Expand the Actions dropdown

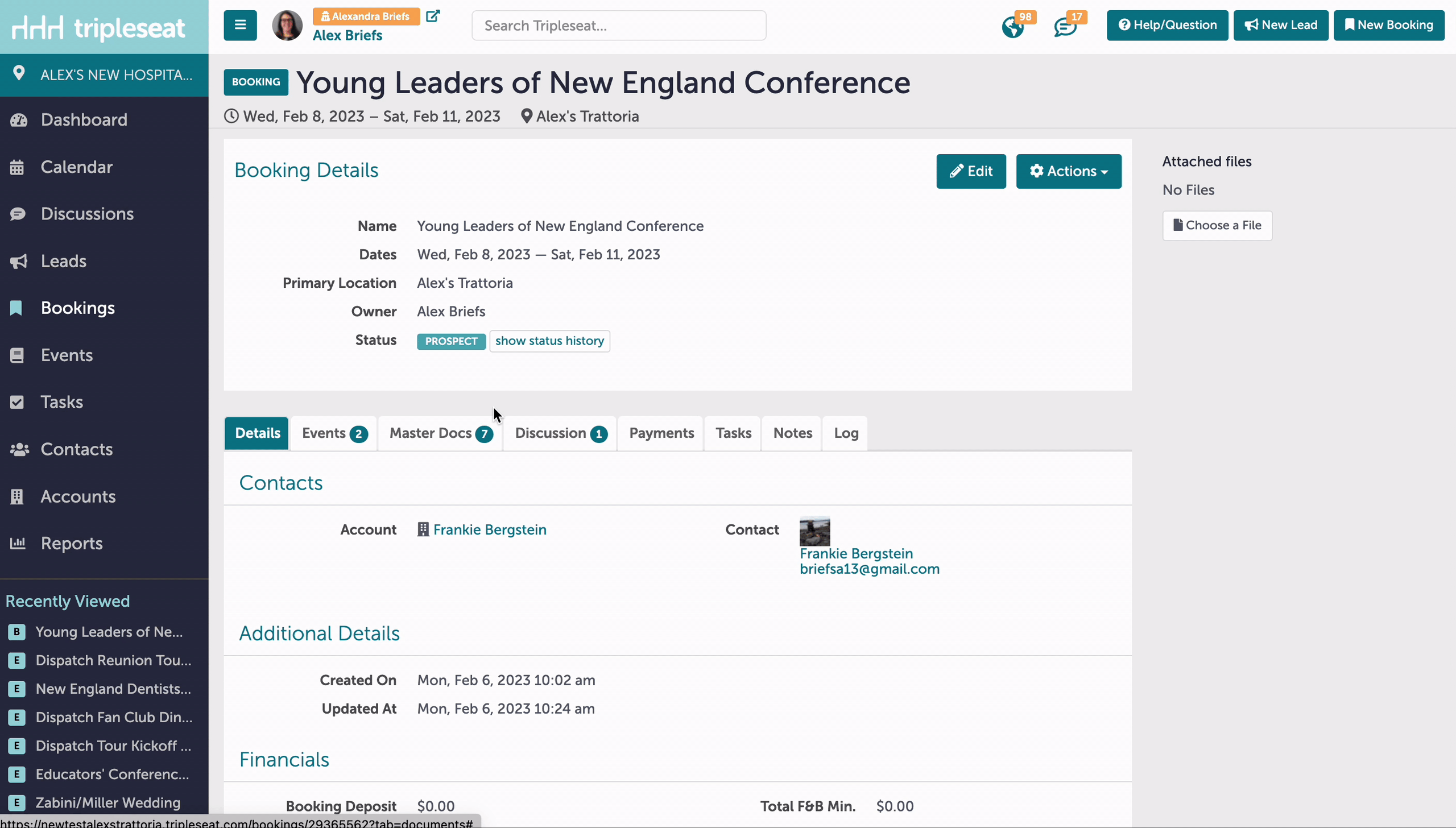click(x=1069, y=171)
